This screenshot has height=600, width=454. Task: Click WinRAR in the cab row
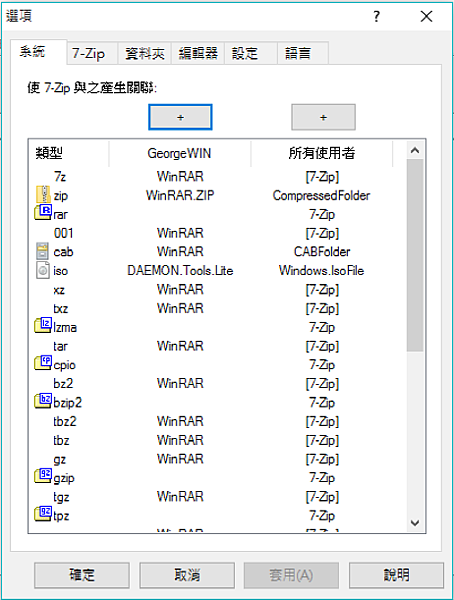coord(180,251)
